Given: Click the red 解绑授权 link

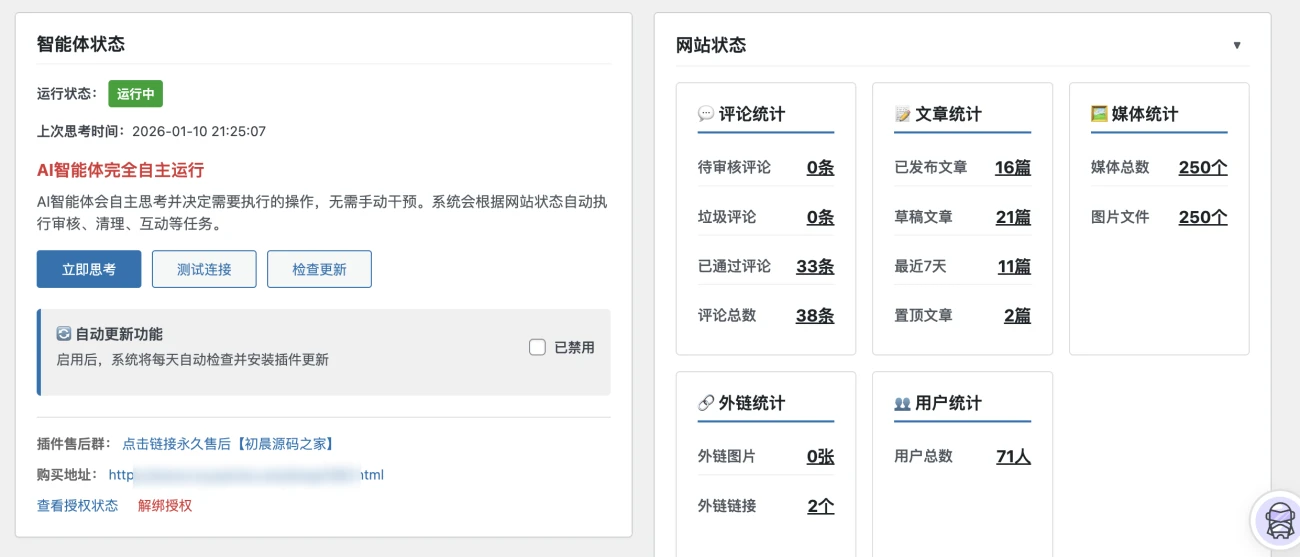Looking at the screenshot, I should tap(165, 506).
